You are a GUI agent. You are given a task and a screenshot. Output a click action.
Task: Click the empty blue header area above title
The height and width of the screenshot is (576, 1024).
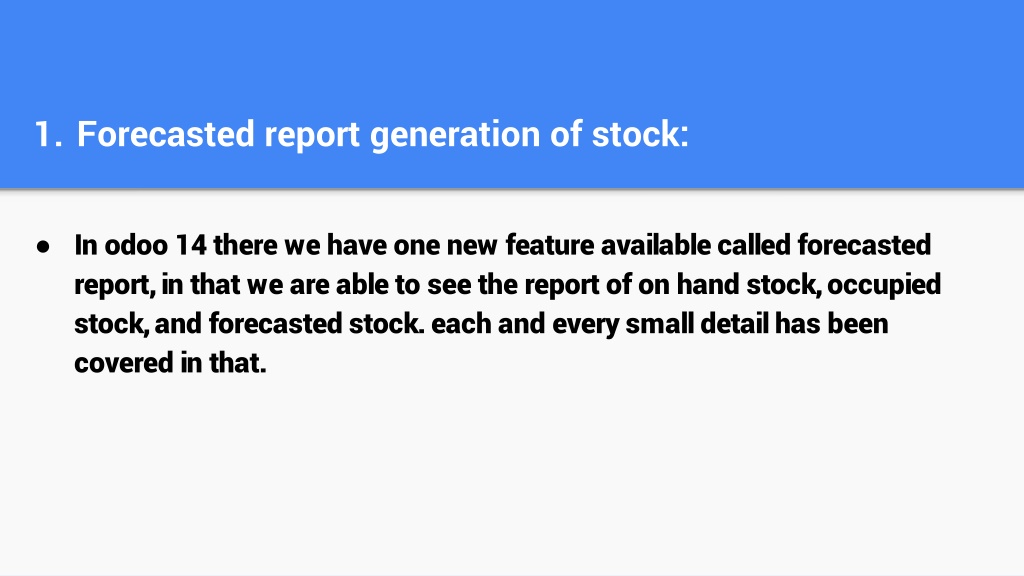(512, 52)
